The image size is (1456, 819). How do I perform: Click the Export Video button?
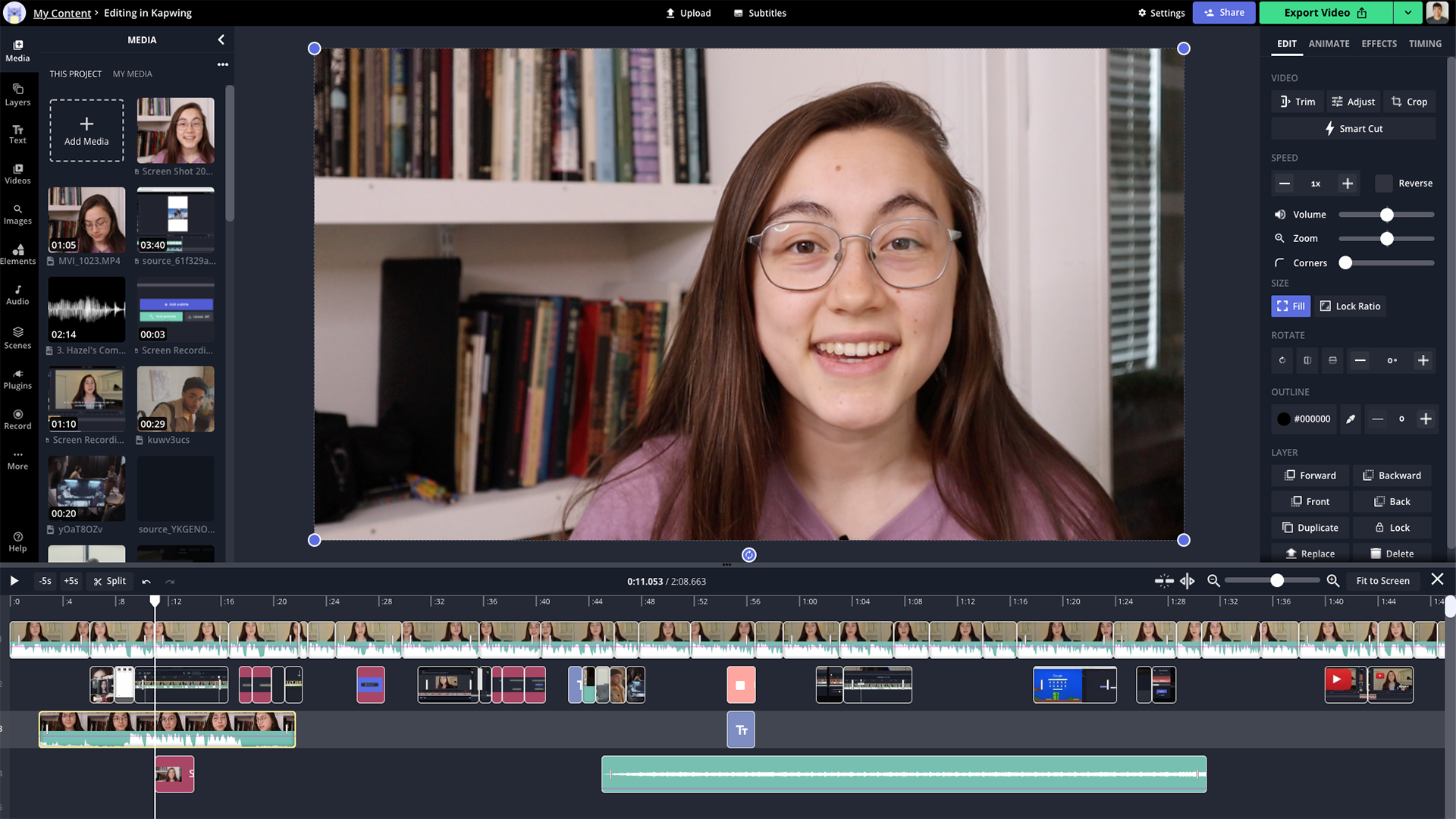[x=1316, y=13]
